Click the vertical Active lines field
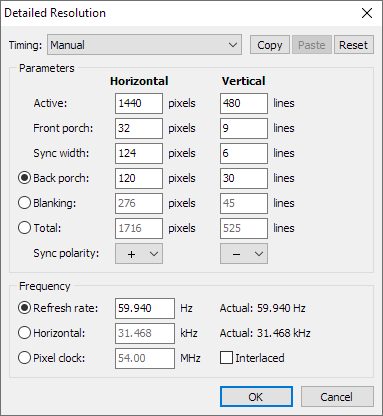The width and height of the screenshot is (383, 416). pos(244,103)
